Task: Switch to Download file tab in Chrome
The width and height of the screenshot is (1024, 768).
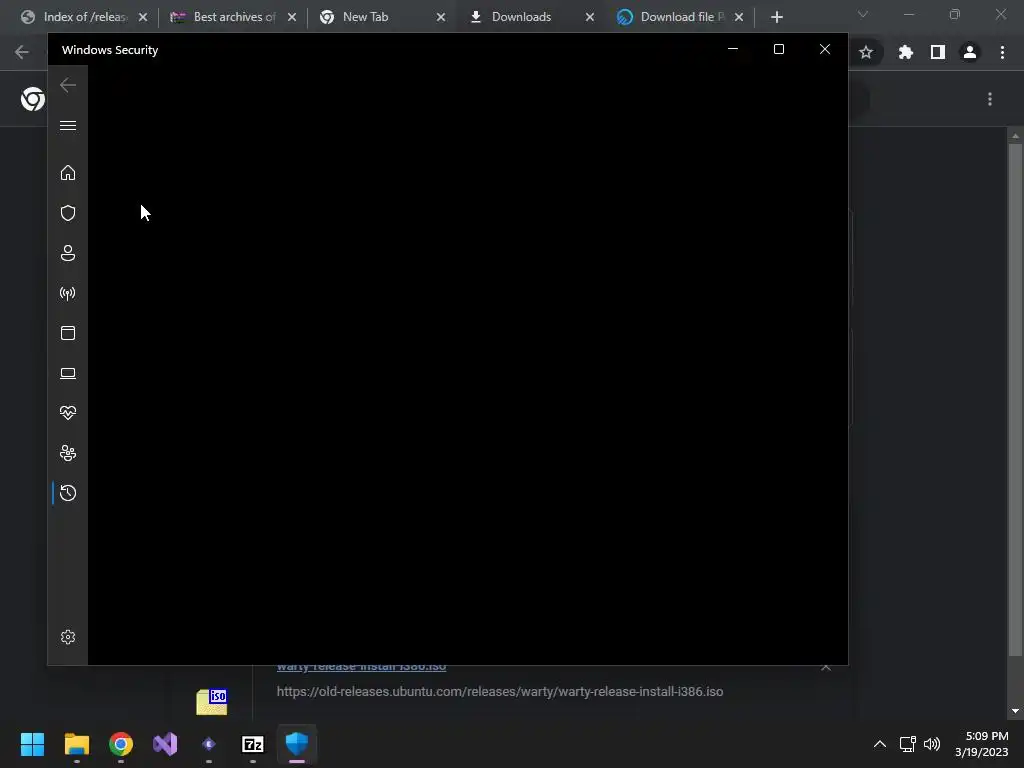Action: pyautogui.click(x=680, y=17)
